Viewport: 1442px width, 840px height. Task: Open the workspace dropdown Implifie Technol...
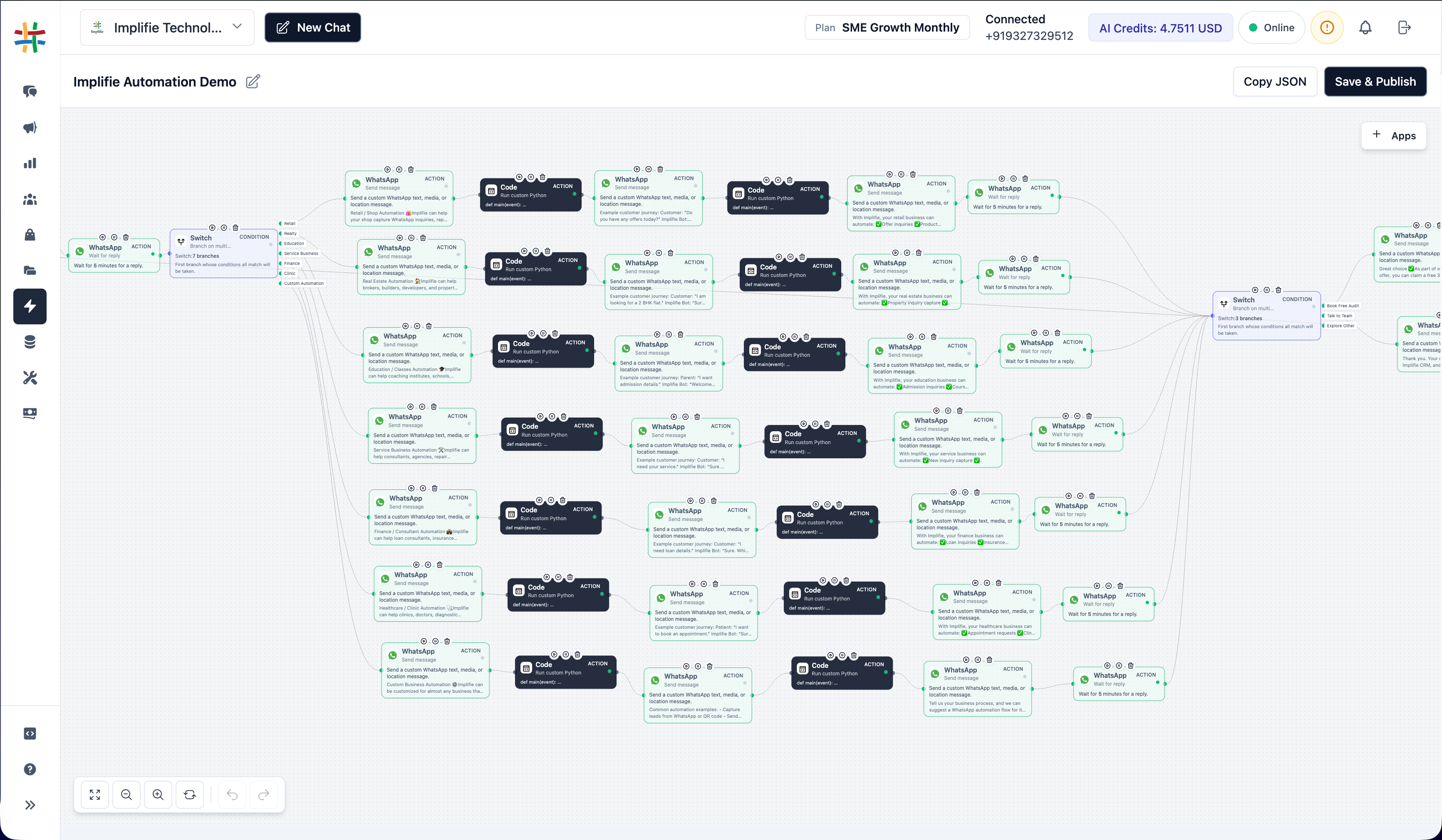[x=167, y=27]
